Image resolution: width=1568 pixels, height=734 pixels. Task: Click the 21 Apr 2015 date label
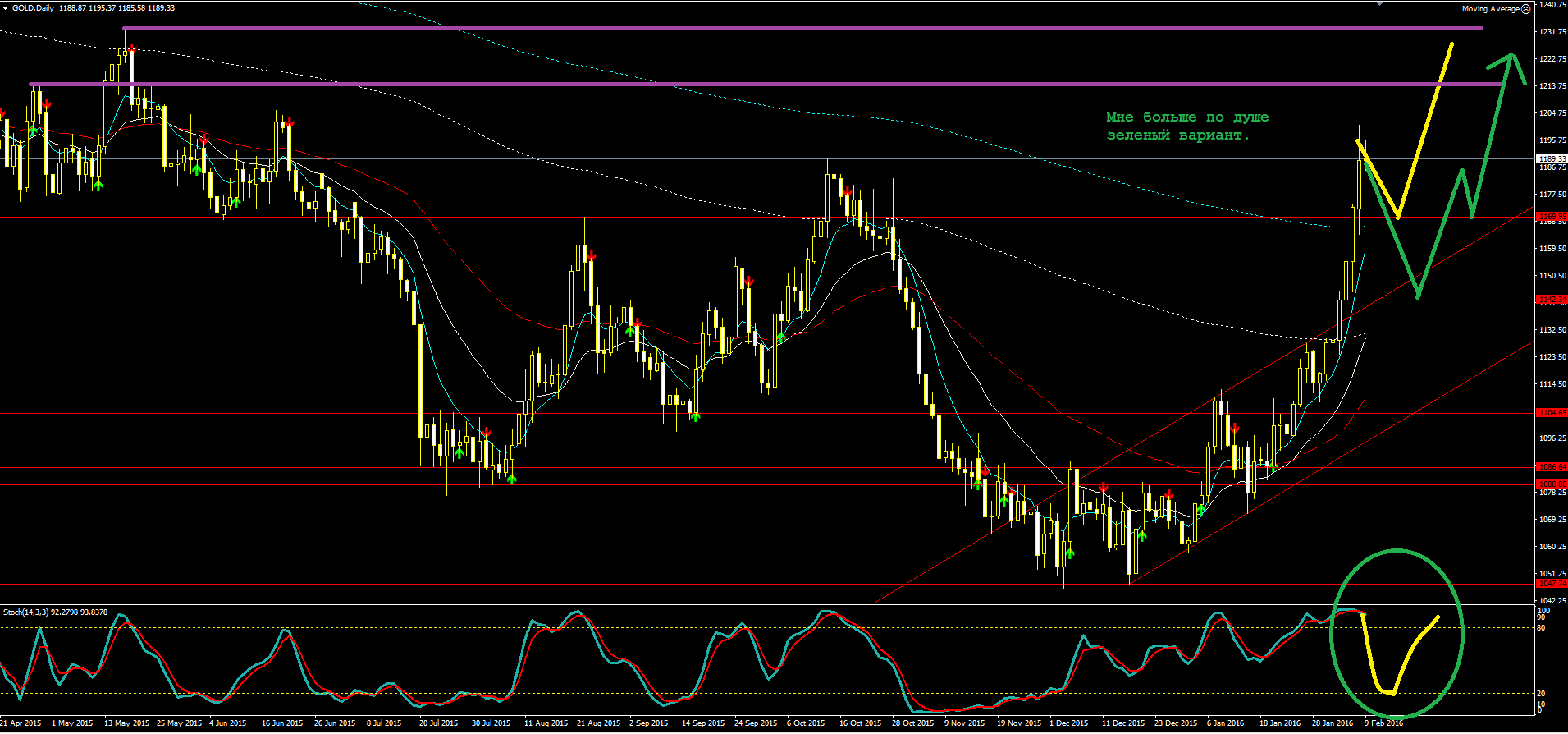(21, 723)
